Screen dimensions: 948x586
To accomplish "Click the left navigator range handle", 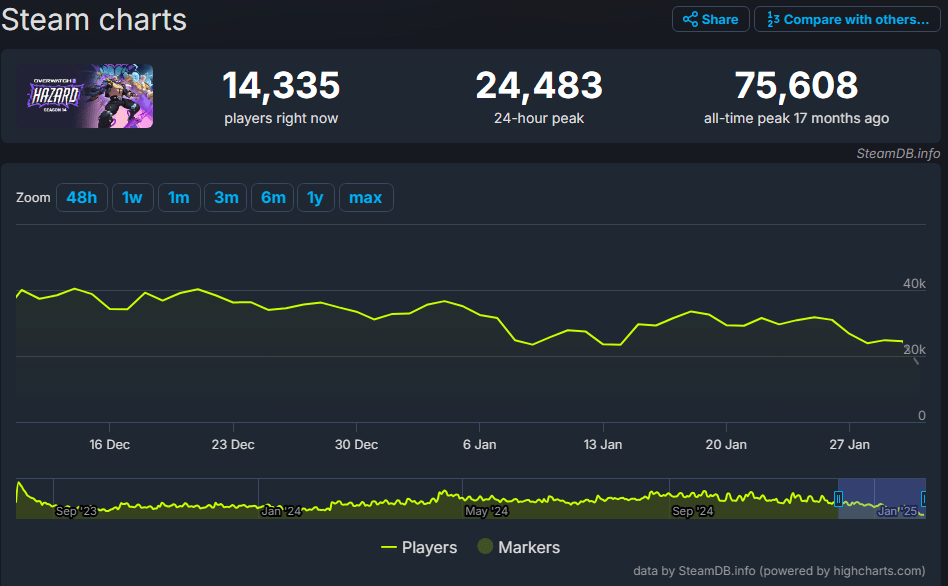I will click(839, 499).
